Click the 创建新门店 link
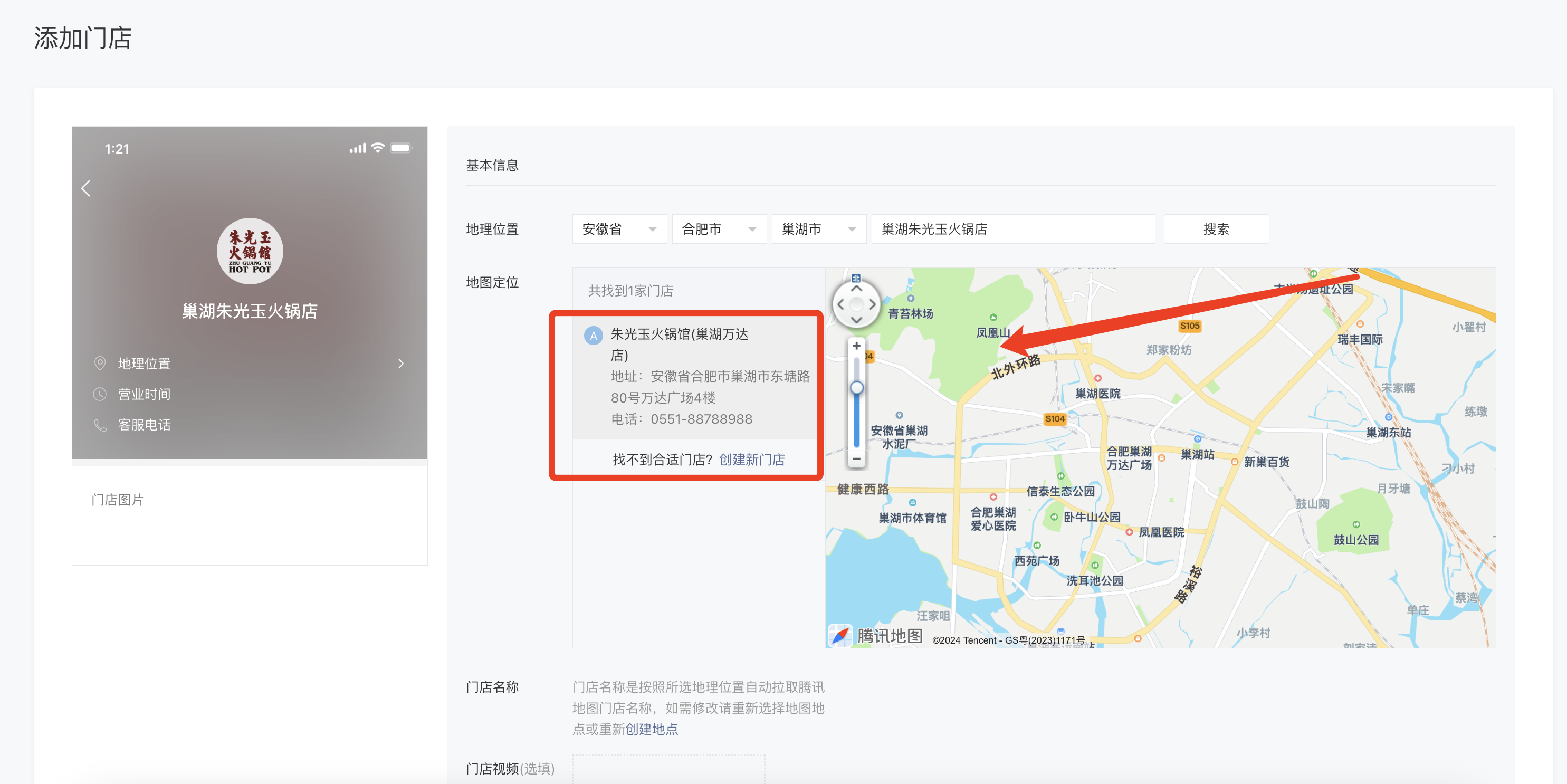This screenshot has width=1567, height=784. coord(752,459)
